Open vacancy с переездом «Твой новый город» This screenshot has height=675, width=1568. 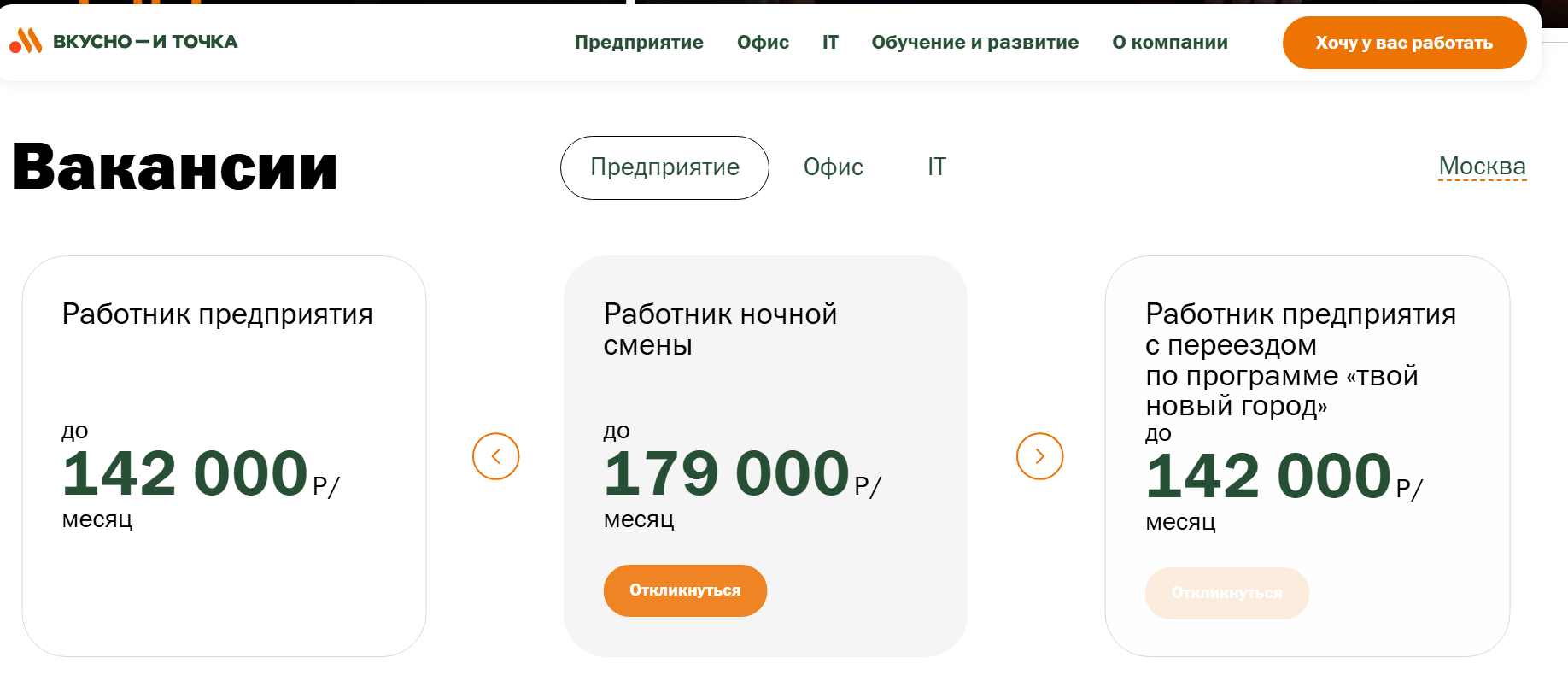[x=1298, y=359]
